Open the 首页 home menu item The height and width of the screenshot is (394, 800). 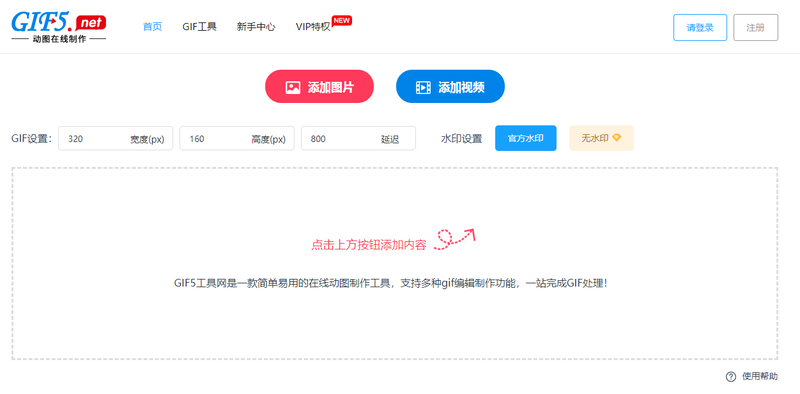[153, 27]
